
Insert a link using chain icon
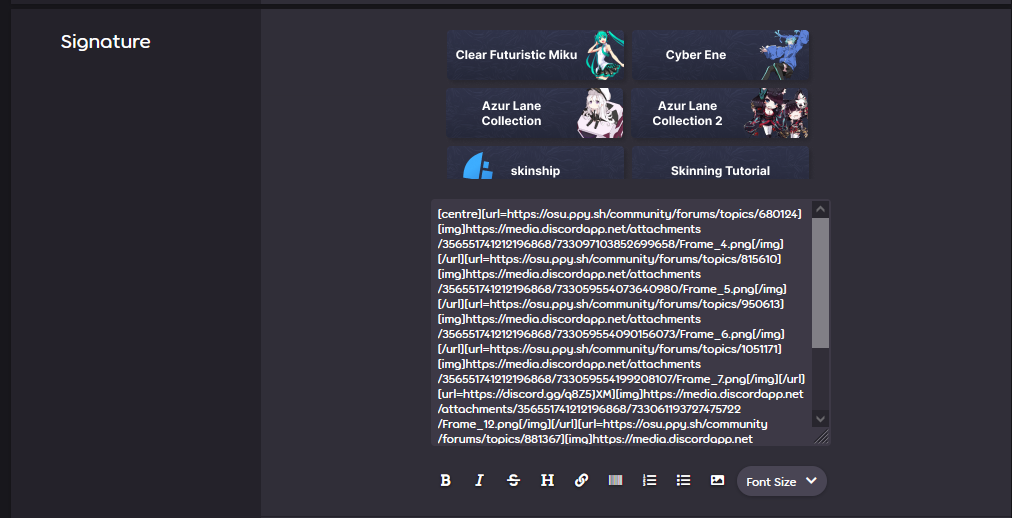(x=582, y=481)
